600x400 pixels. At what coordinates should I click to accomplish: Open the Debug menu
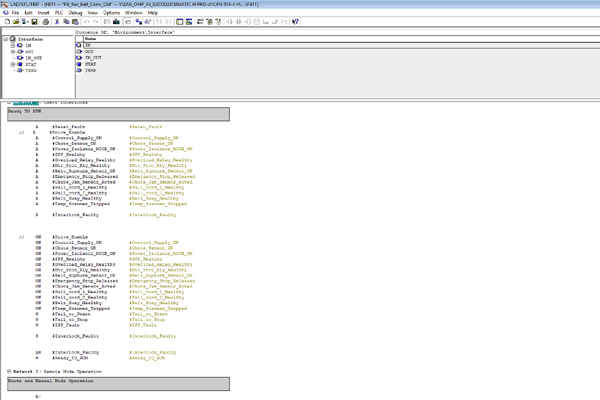(x=75, y=13)
